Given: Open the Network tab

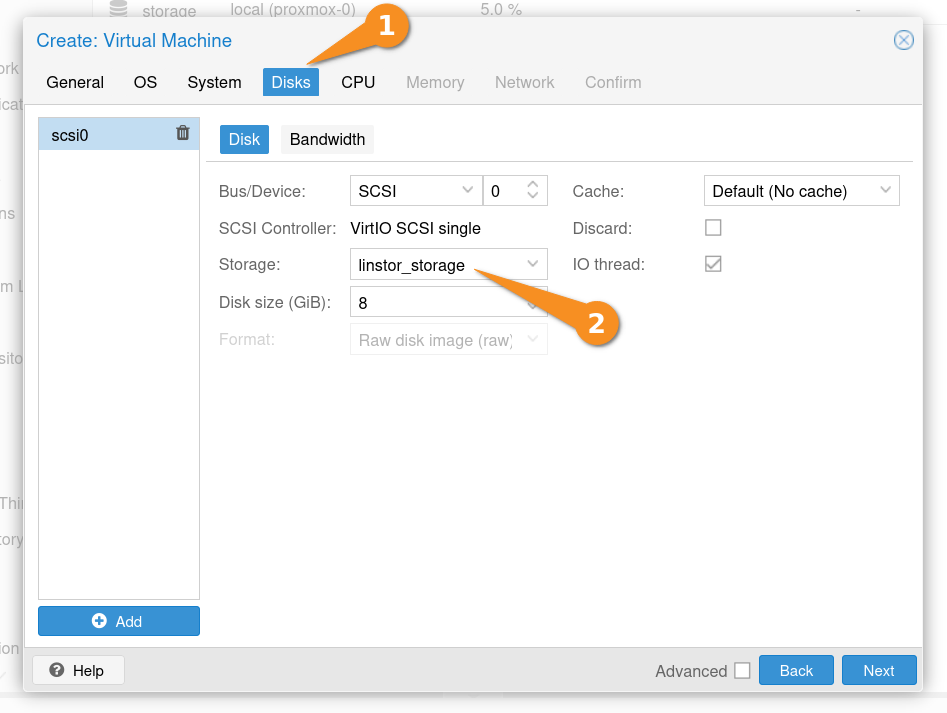Looking at the screenshot, I should coord(524,82).
